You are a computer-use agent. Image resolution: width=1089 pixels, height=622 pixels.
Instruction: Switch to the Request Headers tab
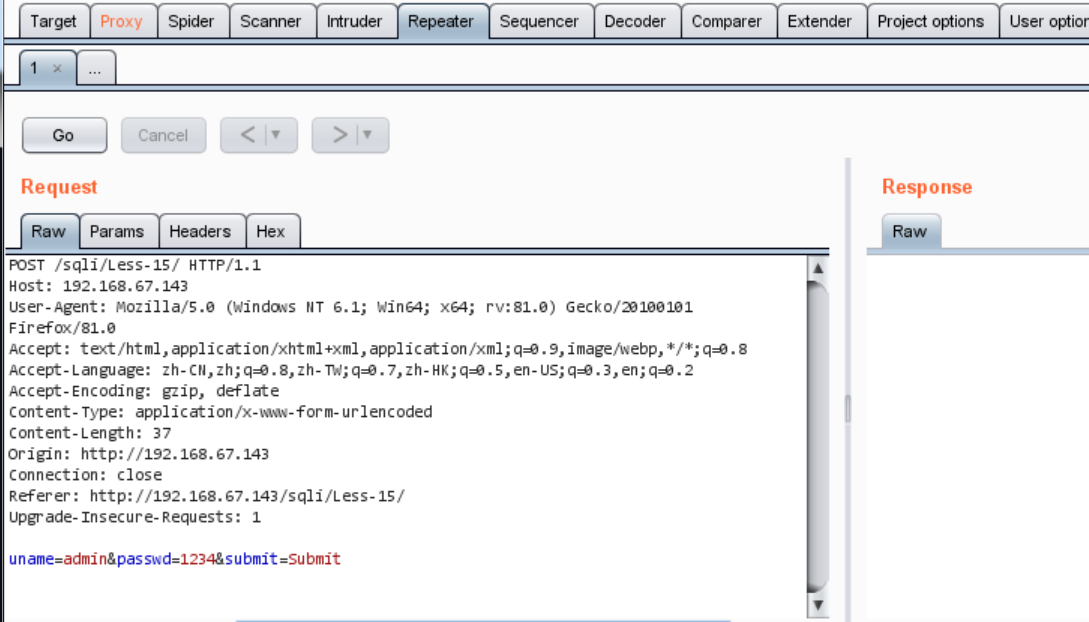coord(201,232)
